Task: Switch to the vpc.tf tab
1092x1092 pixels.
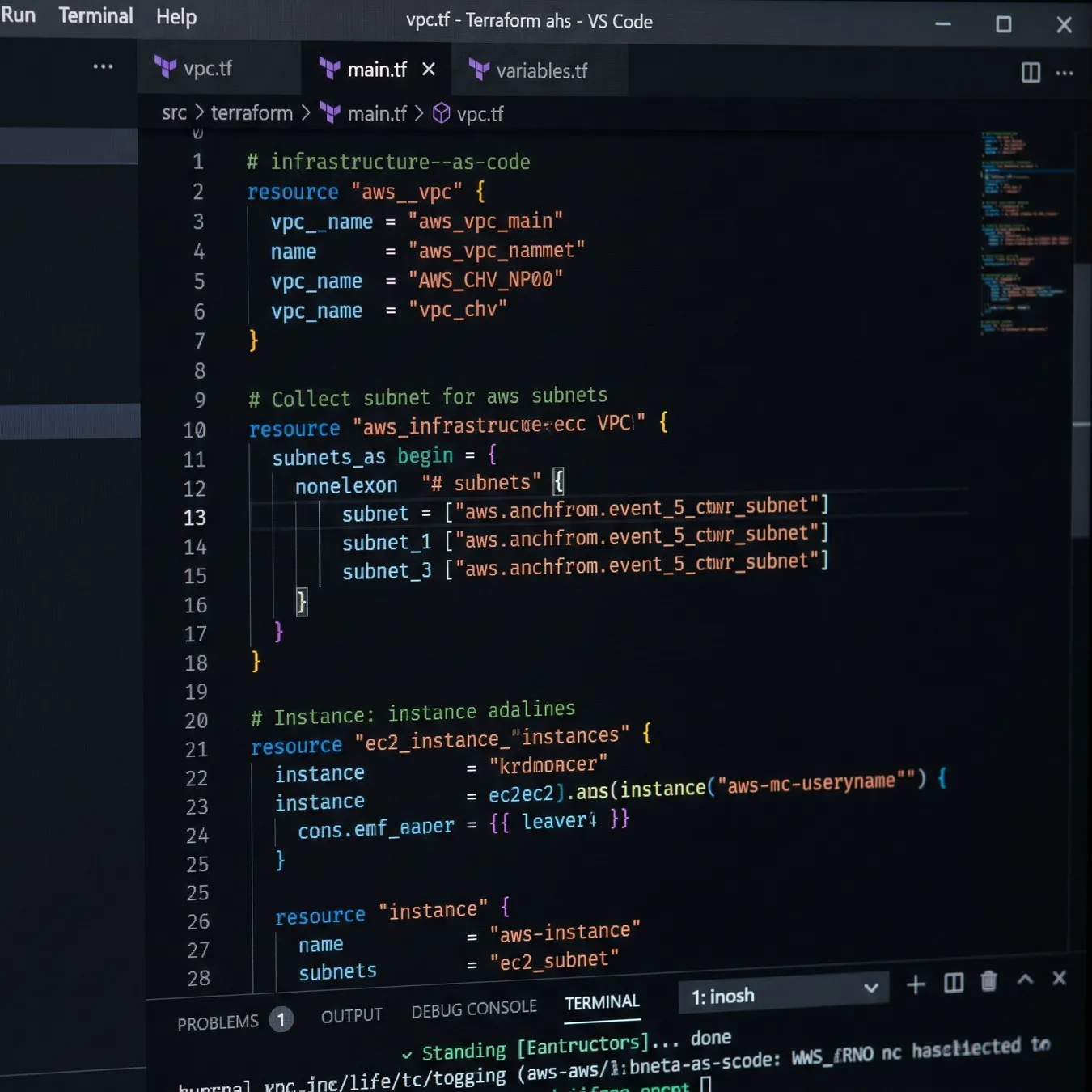Action: 207,69
